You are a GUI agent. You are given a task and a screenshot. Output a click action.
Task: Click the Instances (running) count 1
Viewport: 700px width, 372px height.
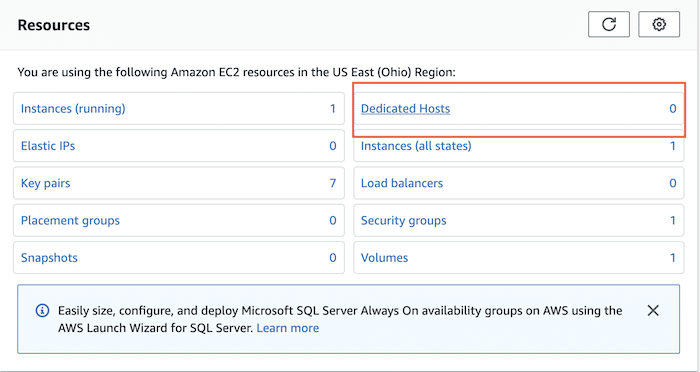pyautogui.click(x=333, y=109)
